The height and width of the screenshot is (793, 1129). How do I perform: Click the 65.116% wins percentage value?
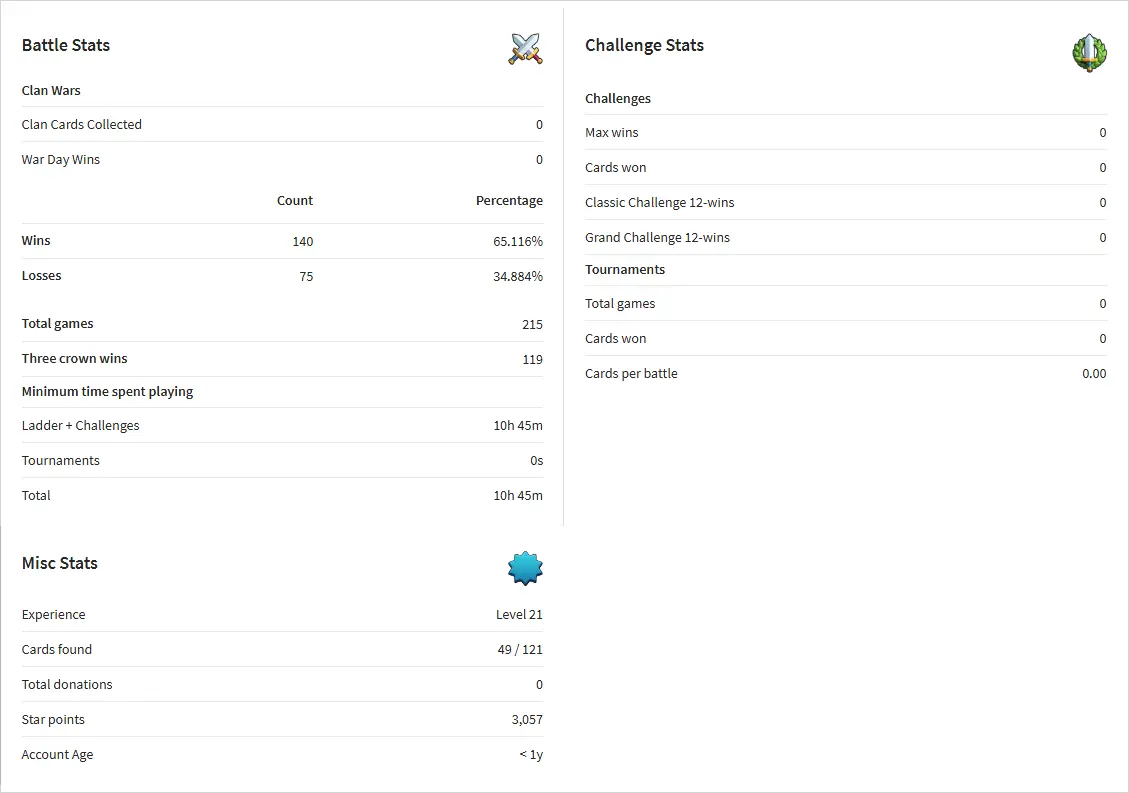click(517, 241)
